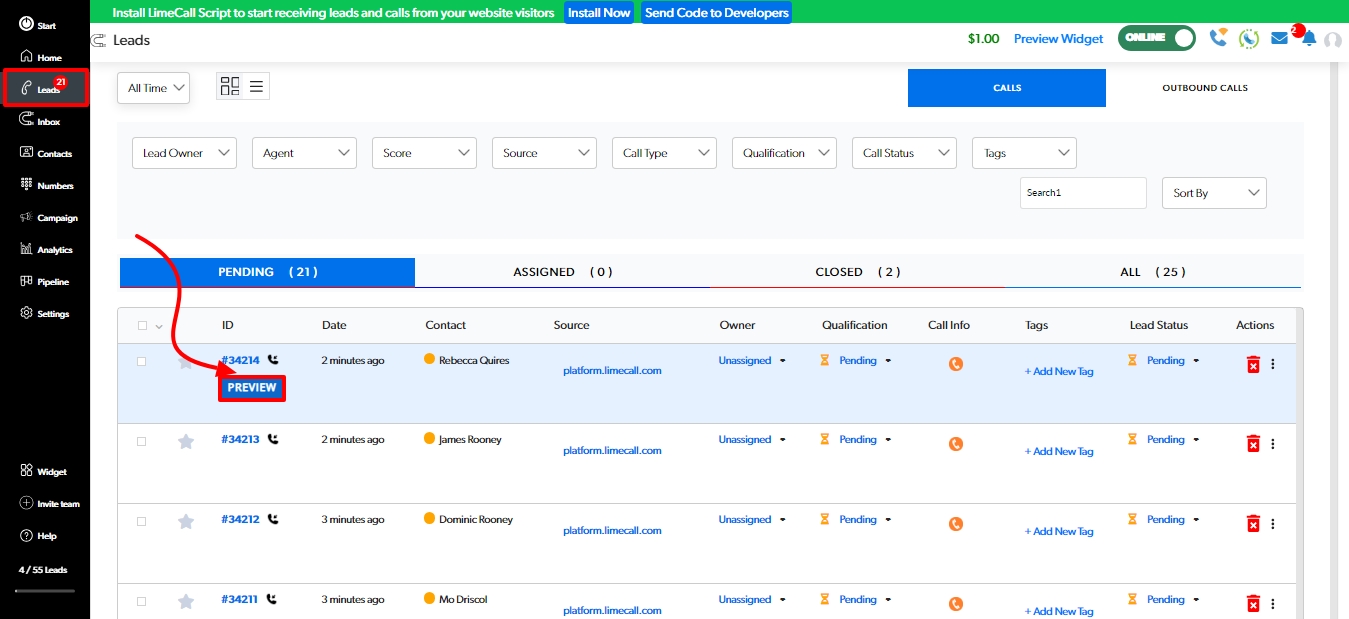Open the mail envelope icon in header
Screen dimensions: 1349x619
pos(1279,38)
